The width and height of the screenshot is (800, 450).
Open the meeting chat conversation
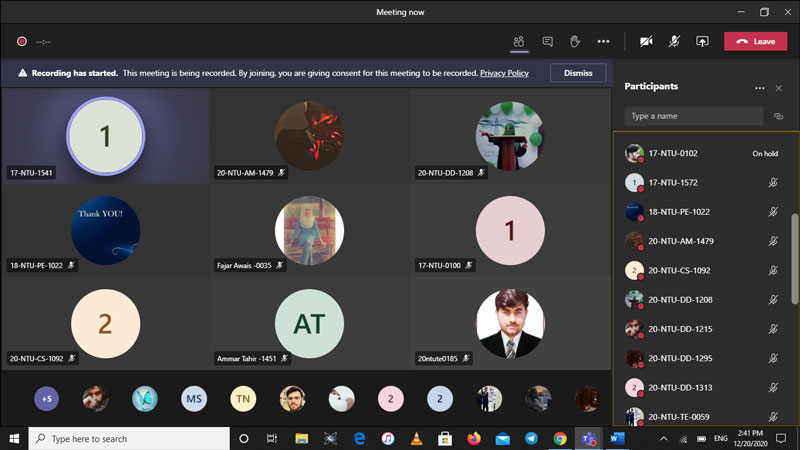[x=547, y=41]
